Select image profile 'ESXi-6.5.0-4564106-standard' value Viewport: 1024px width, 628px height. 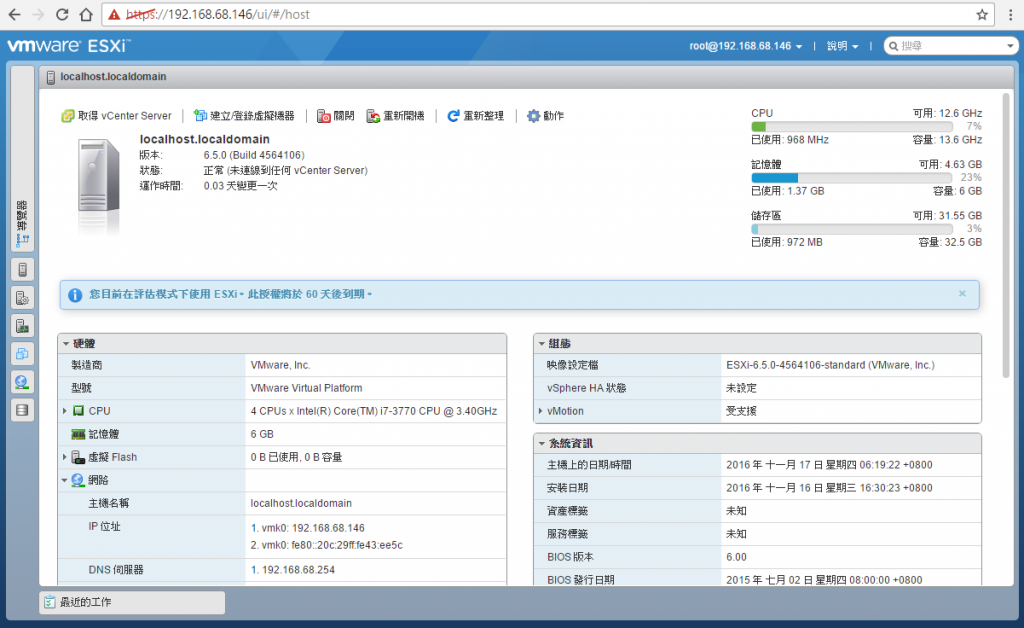tap(830, 366)
